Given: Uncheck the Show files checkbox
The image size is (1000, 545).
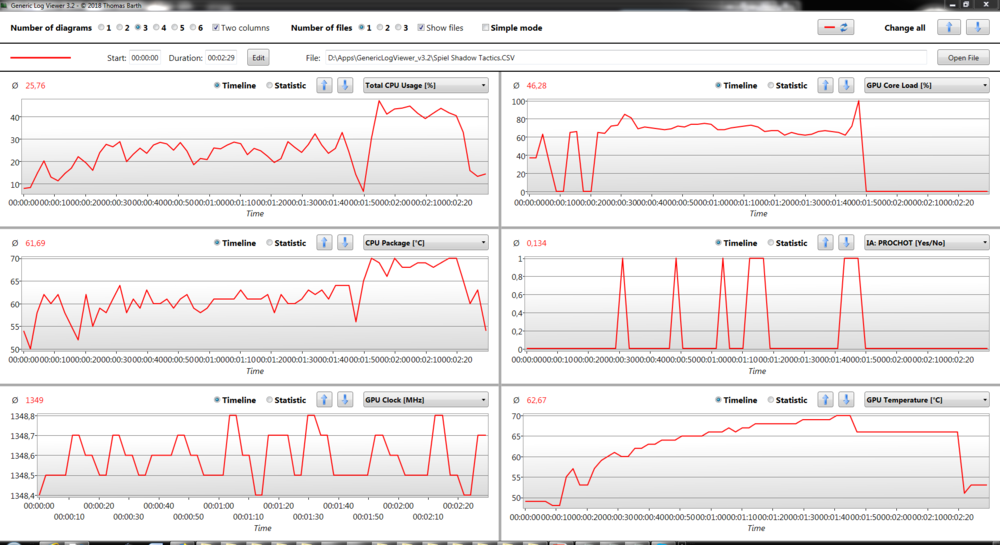Looking at the screenshot, I should [421, 28].
